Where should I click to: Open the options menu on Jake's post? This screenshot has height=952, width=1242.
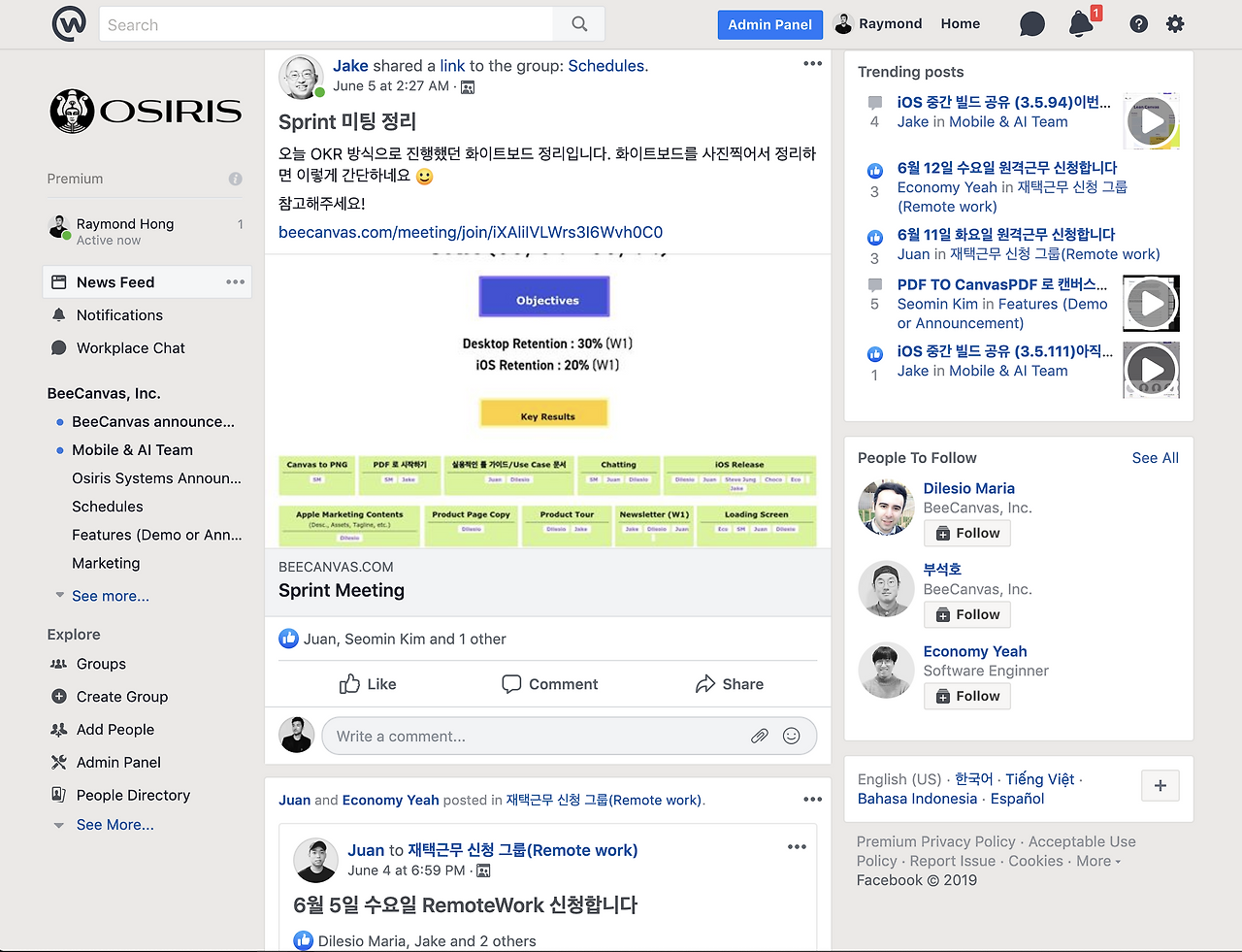(812, 63)
